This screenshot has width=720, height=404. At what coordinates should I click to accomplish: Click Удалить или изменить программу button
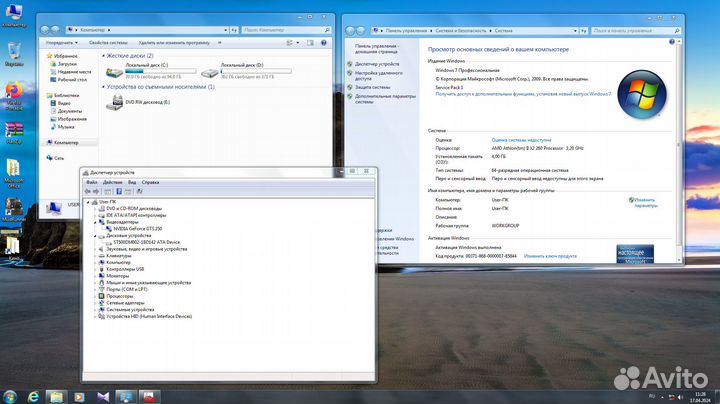174,43
